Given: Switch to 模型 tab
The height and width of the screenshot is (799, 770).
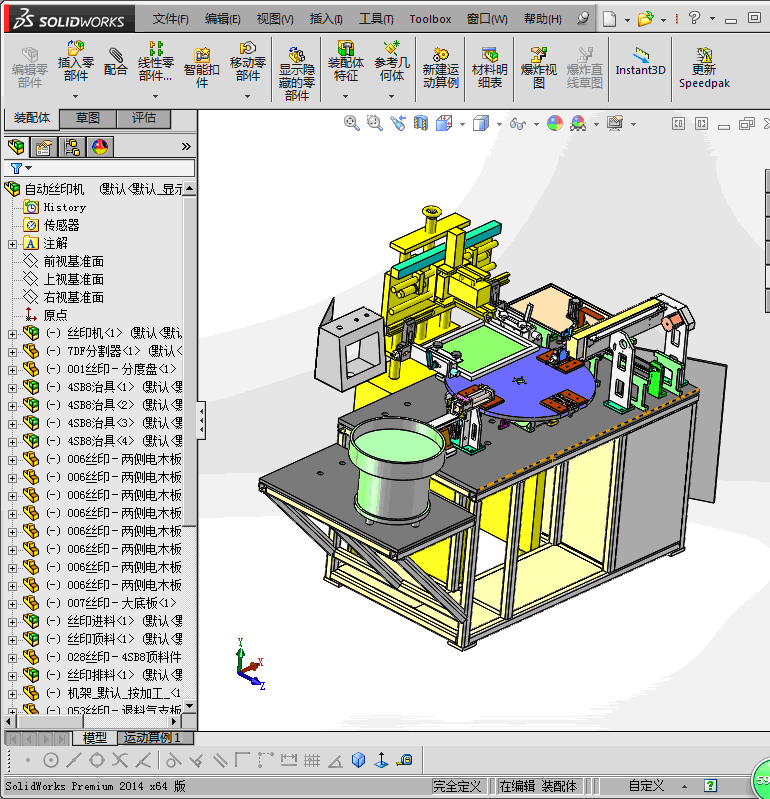Looking at the screenshot, I should tap(94, 738).
